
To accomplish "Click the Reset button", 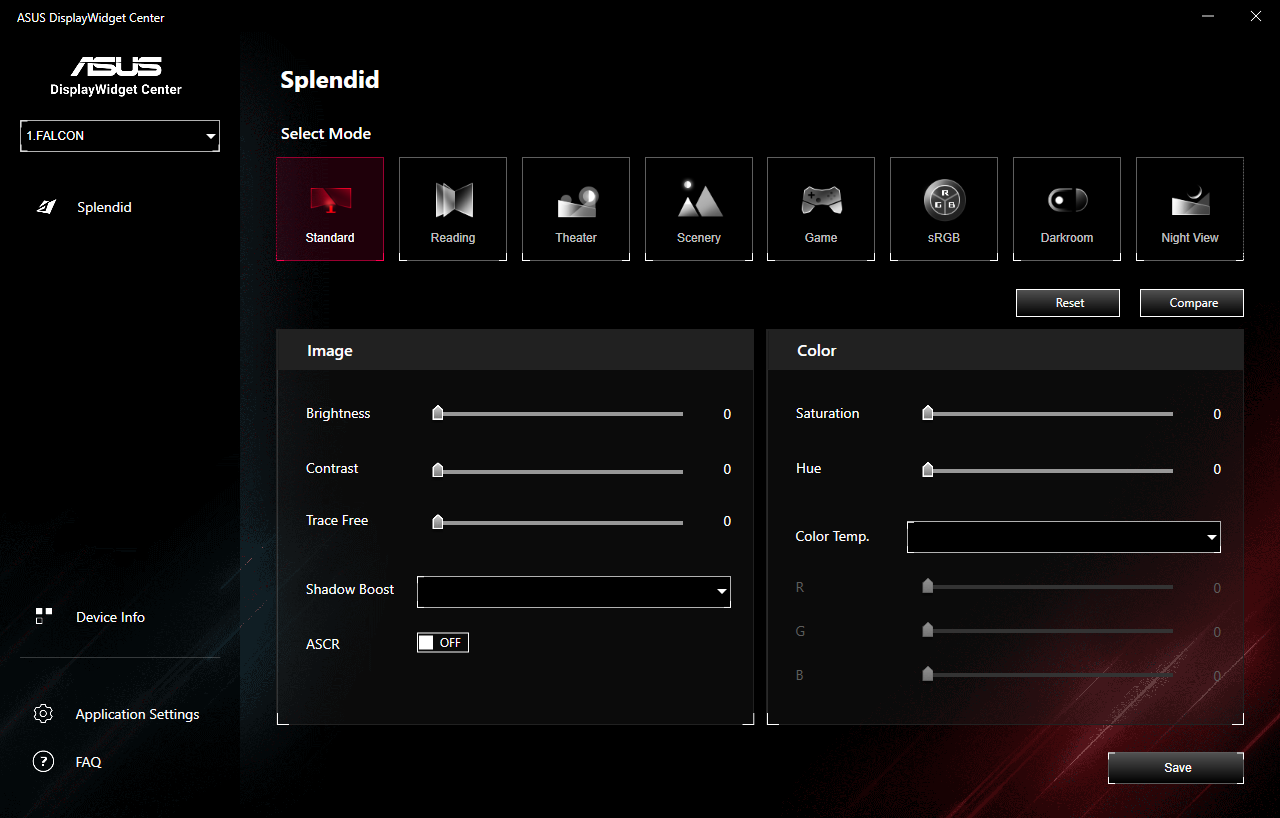I will tap(1067, 302).
